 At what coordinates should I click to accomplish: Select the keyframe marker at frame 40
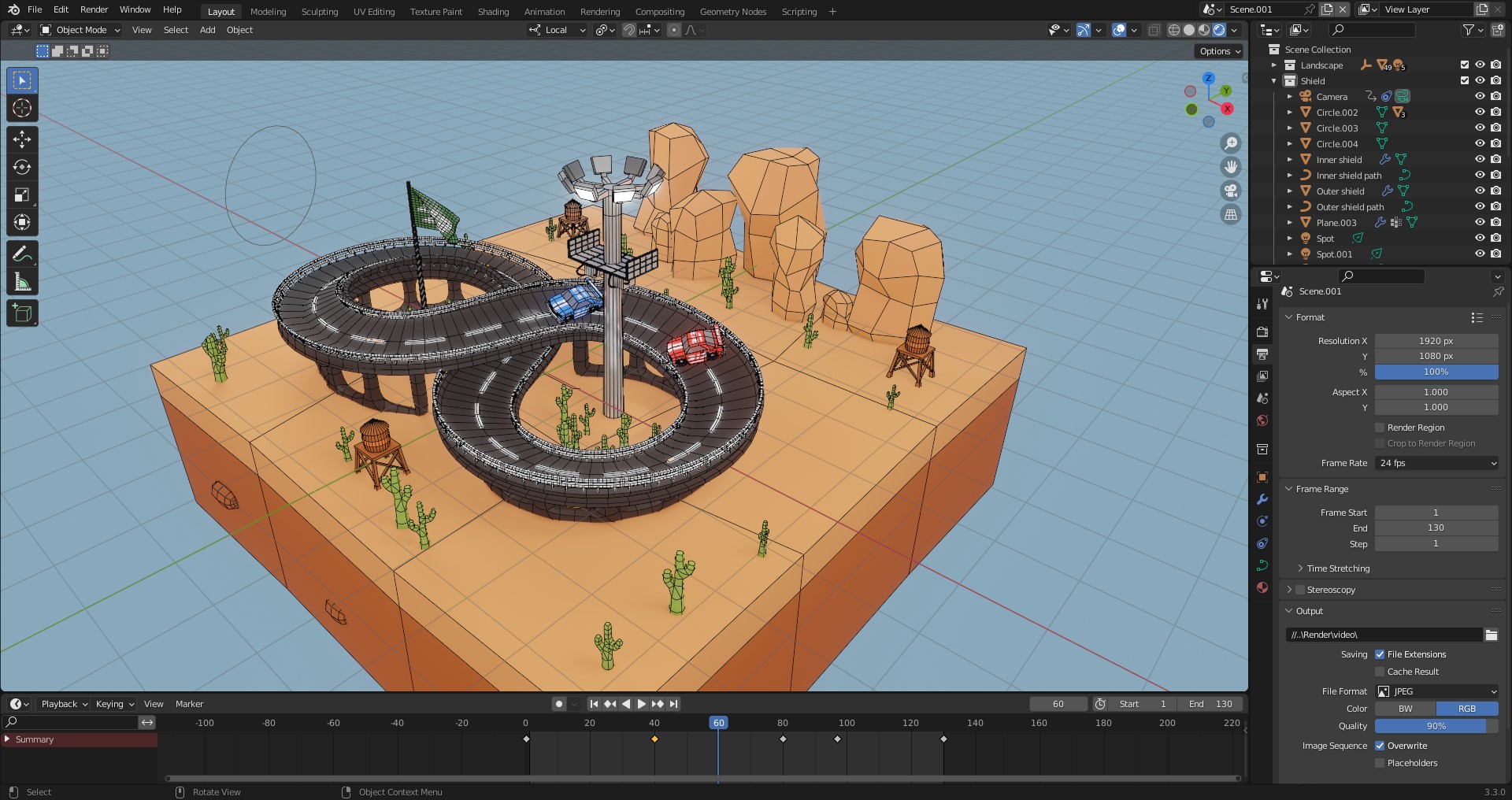point(654,739)
